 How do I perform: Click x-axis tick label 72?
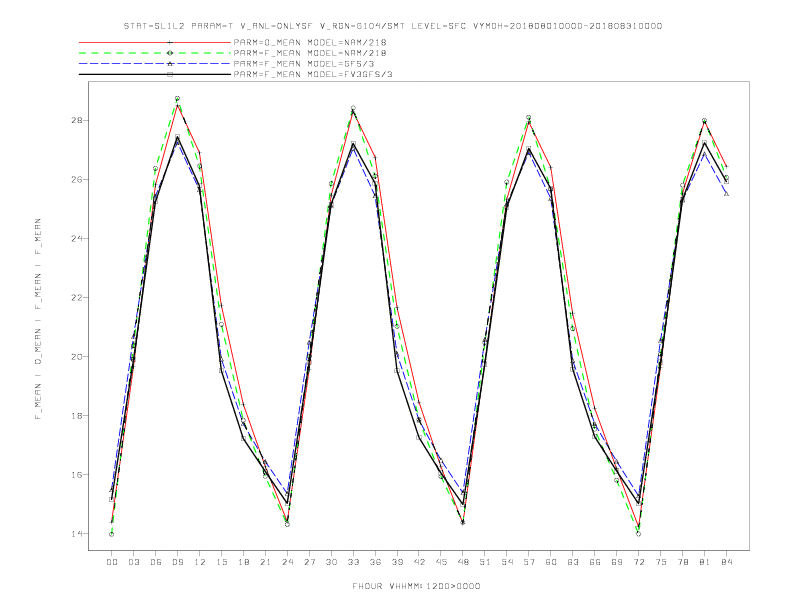[638, 562]
